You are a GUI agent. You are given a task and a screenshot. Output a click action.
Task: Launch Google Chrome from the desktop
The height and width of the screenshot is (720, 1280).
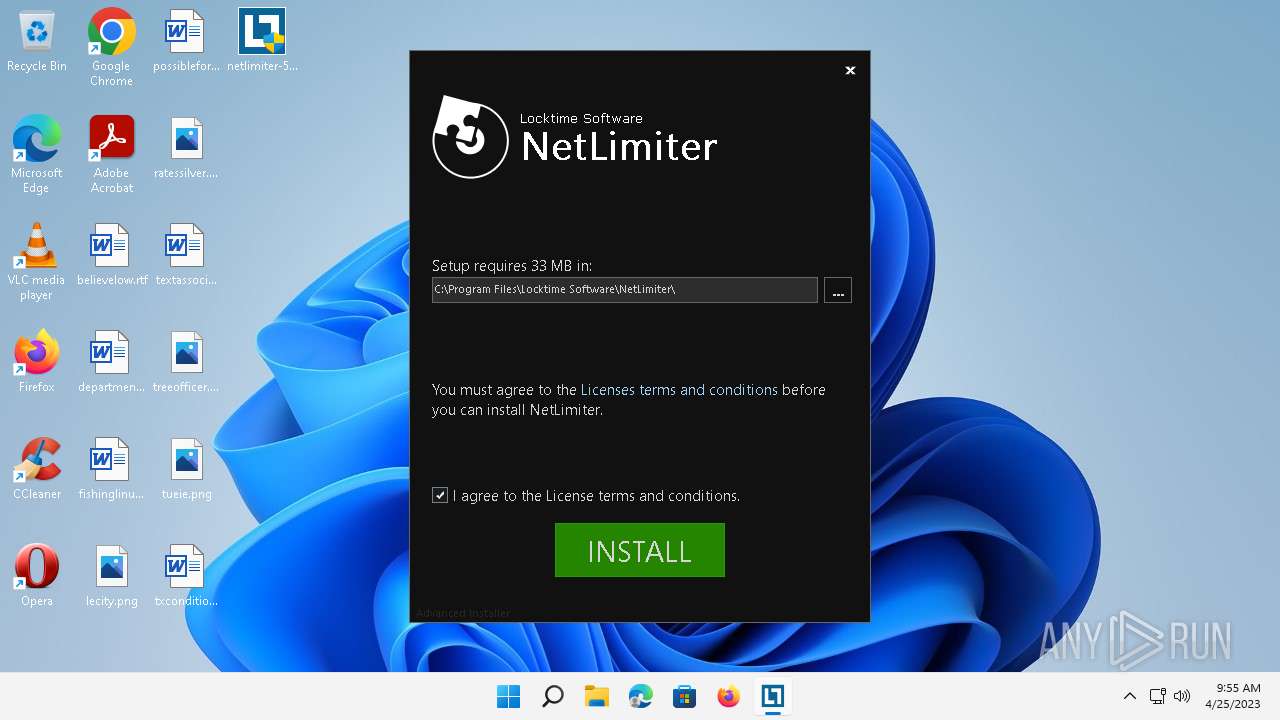(x=111, y=48)
